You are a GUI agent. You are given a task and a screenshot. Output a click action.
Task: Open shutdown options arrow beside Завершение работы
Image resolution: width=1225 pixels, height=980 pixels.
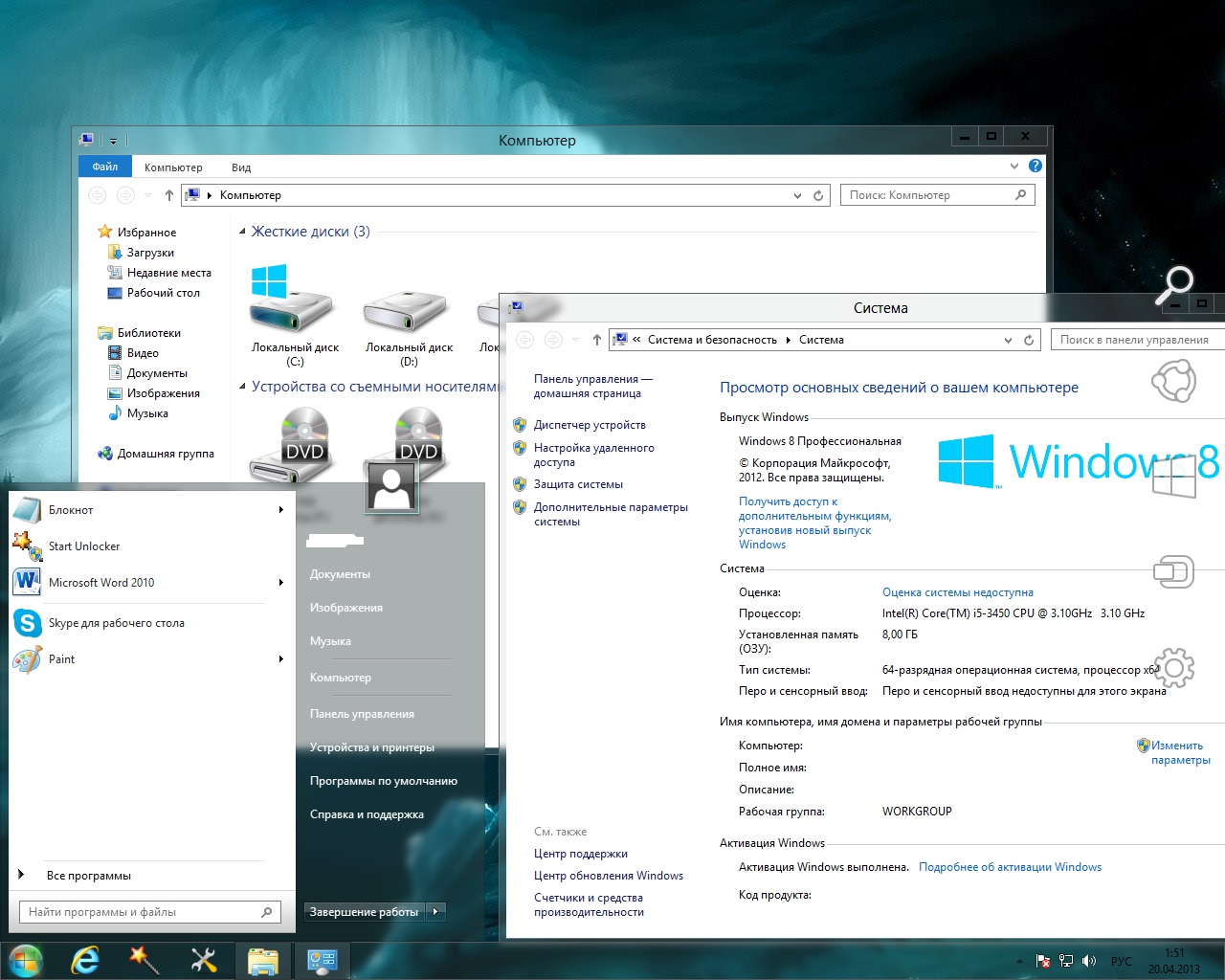click(x=435, y=912)
